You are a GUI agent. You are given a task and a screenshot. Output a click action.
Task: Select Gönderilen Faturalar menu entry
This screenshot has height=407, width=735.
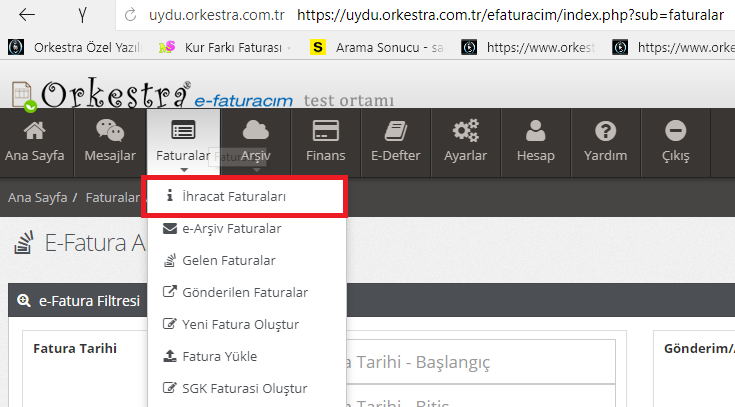point(247,292)
